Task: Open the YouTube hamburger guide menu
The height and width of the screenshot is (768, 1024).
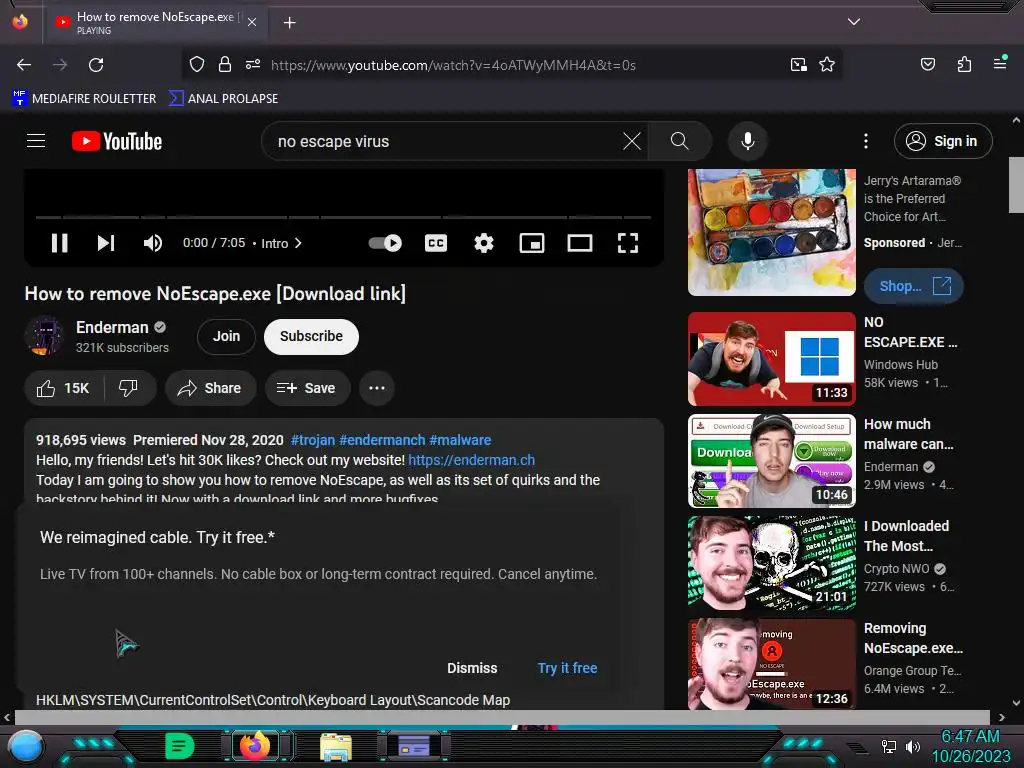Action: (x=36, y=141)
